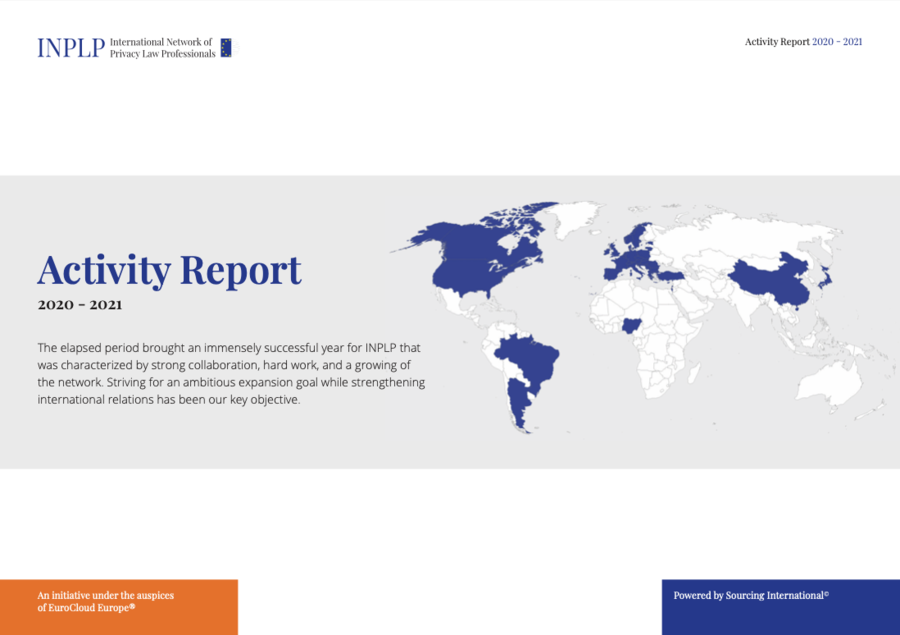Click the Activity Report 2020 - 2021 header text
The width and height of the screenshot is (900, 635).
804,42
